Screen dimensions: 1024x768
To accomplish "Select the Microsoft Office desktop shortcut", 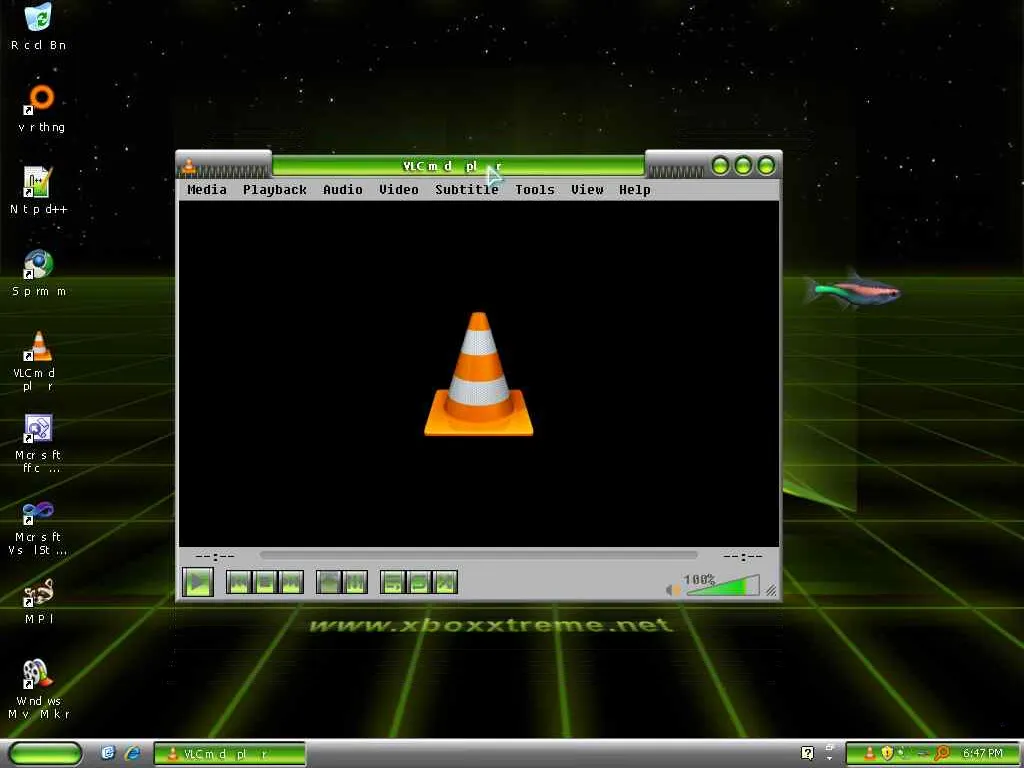I will pos(38,443).
